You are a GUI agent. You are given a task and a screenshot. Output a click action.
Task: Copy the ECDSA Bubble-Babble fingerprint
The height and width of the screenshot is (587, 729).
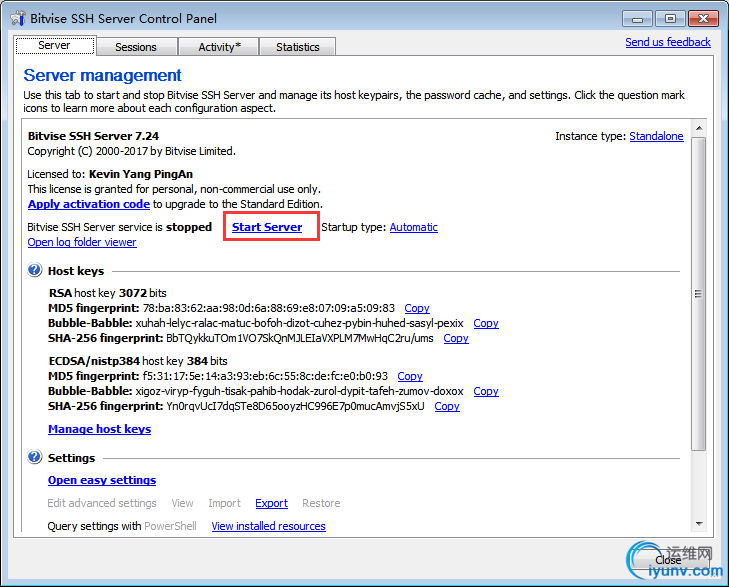point(486,391)
